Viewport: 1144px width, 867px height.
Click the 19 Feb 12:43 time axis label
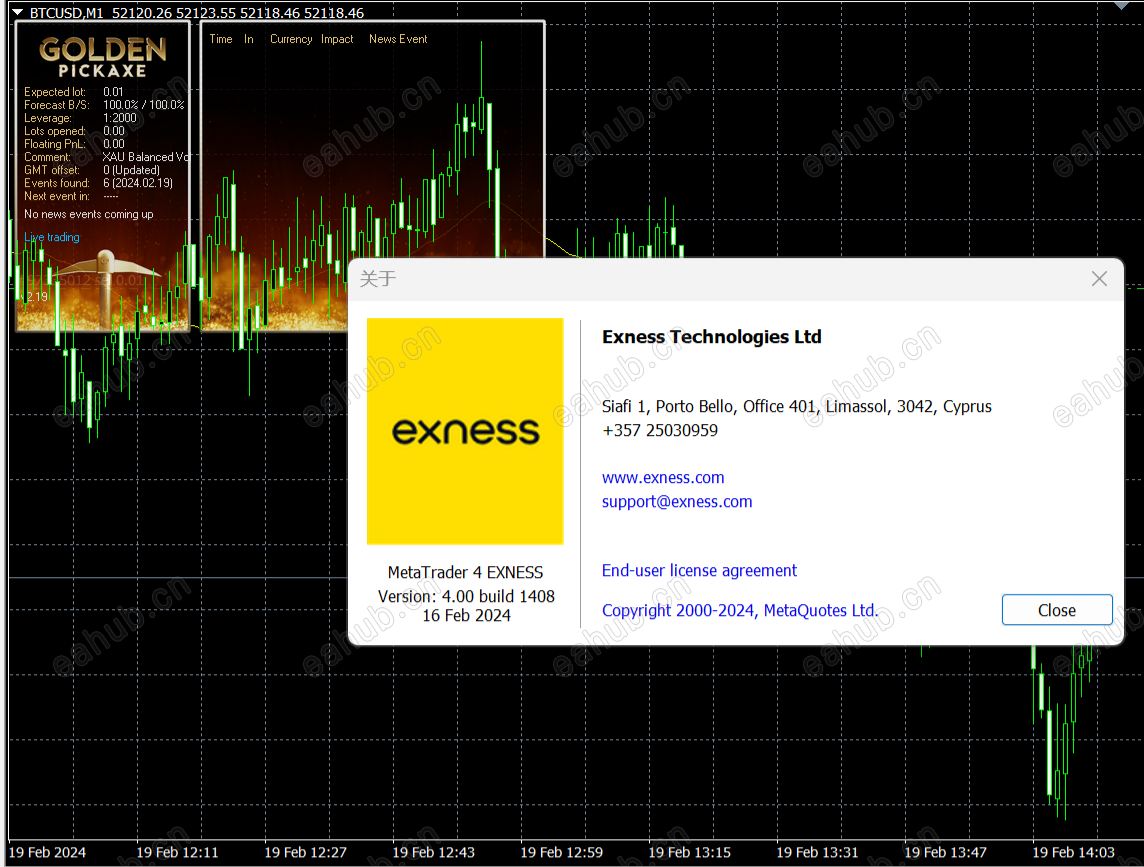tap(433, 852)
